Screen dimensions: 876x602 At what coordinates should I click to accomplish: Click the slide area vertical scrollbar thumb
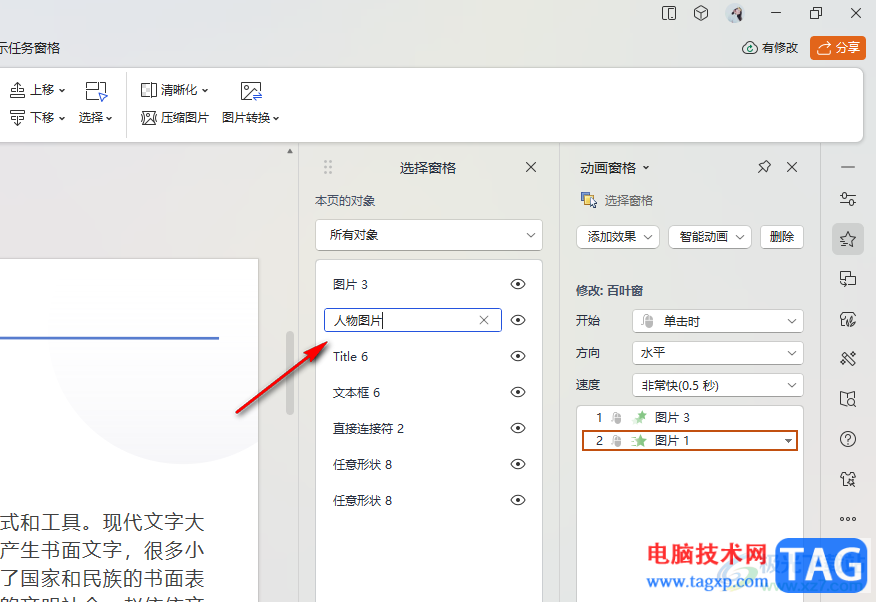click(x=289, y=372)
